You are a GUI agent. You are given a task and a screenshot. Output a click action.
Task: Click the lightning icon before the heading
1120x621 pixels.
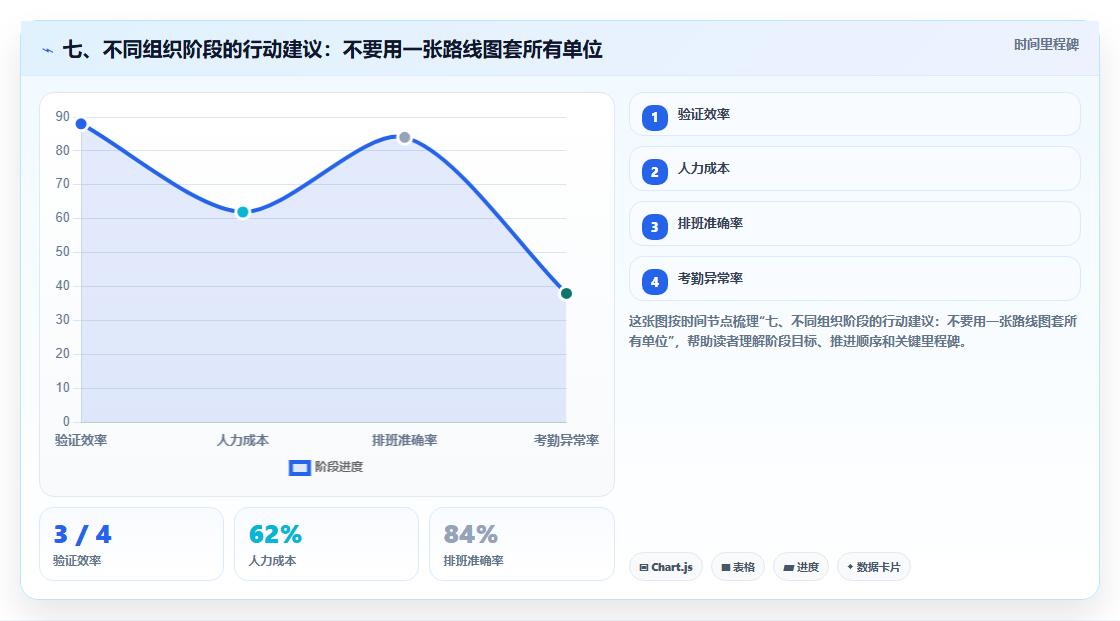click(48, 50)
